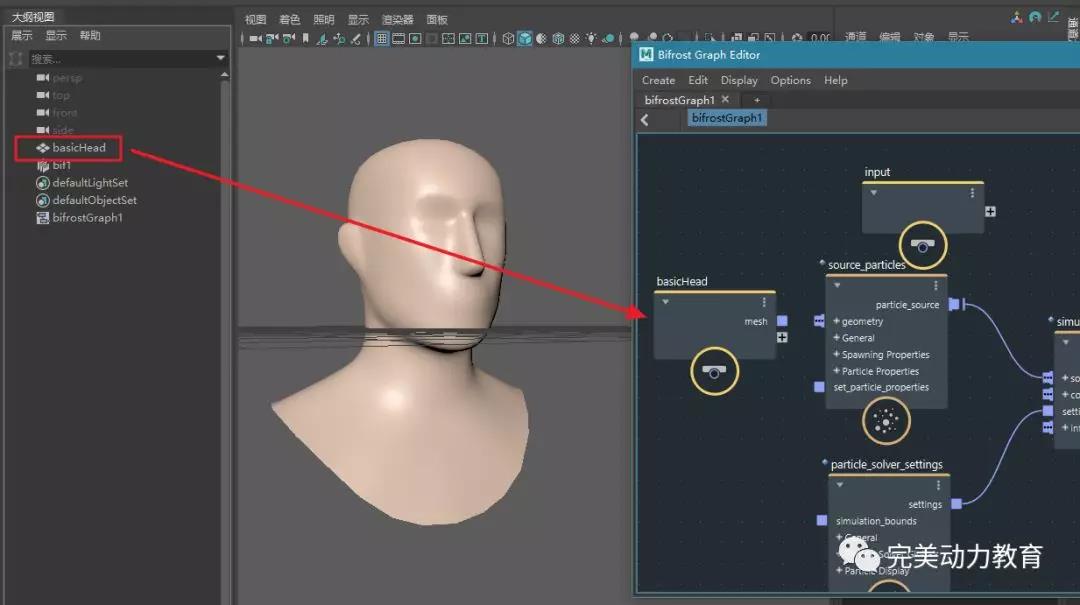1080x605 pixels.
Task: Click the basicHead node's round icon
Action: 714,372
